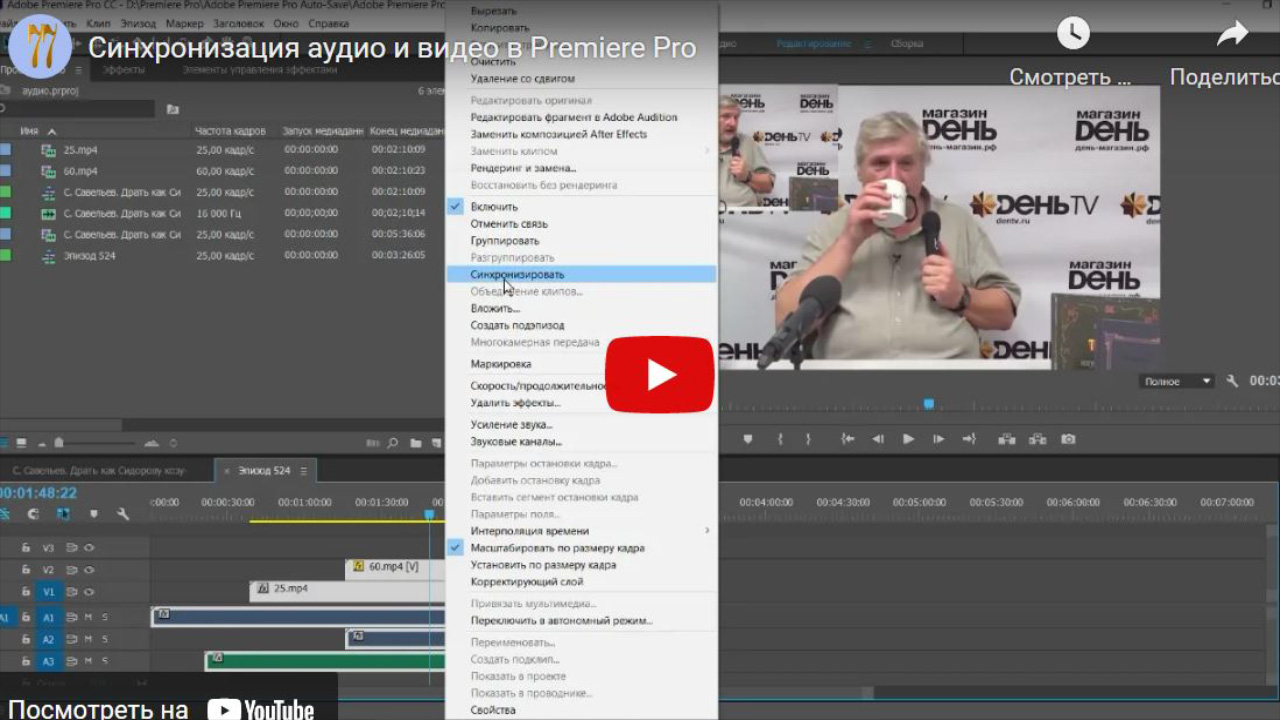Click the Find magnifier in Project panel footer

click(392, 443)
